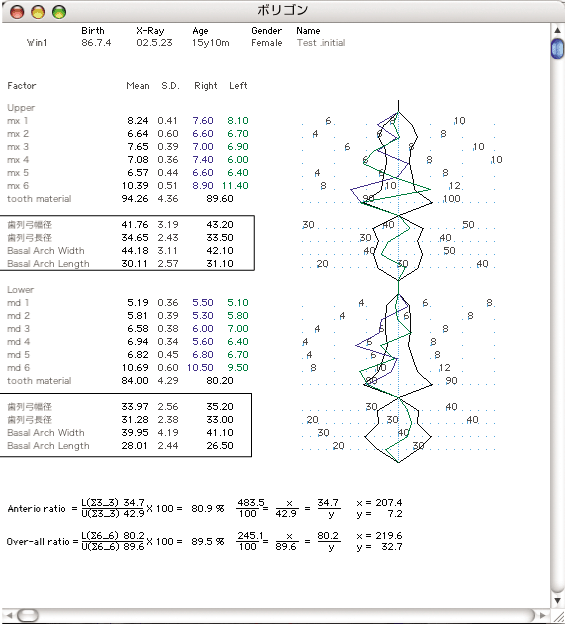The image size is (565, 624).
Task: Click the upper Basal Arch Width label
Action: (46, 251)
